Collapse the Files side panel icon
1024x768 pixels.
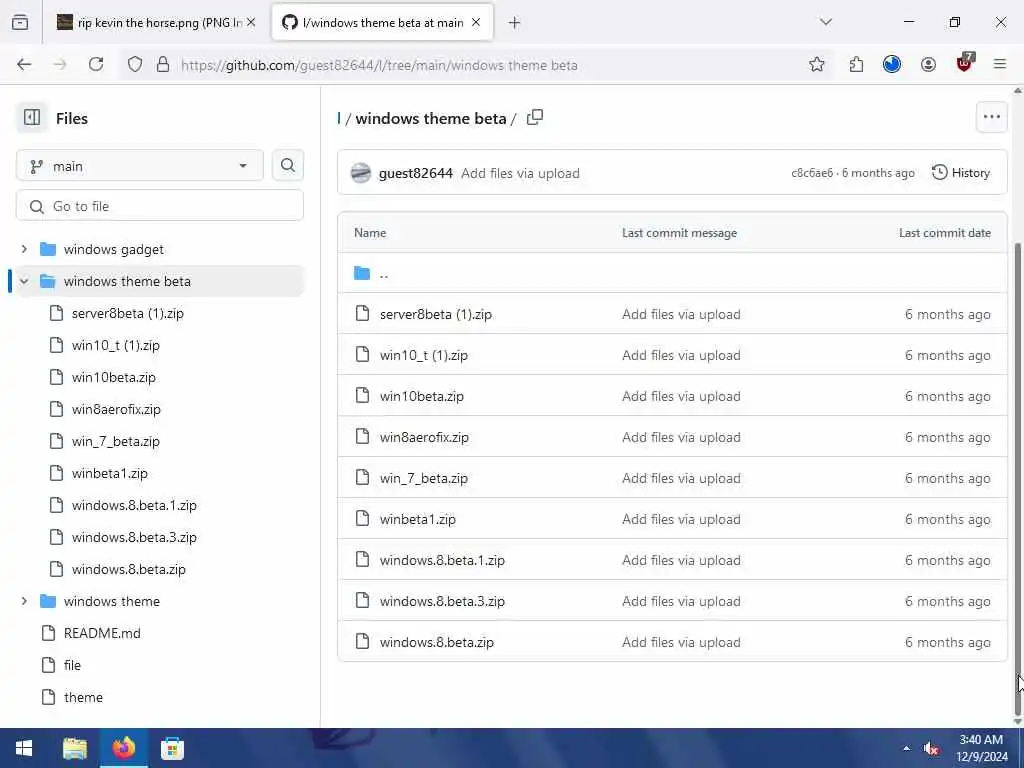pyautogui.click(x=31, y=118)
